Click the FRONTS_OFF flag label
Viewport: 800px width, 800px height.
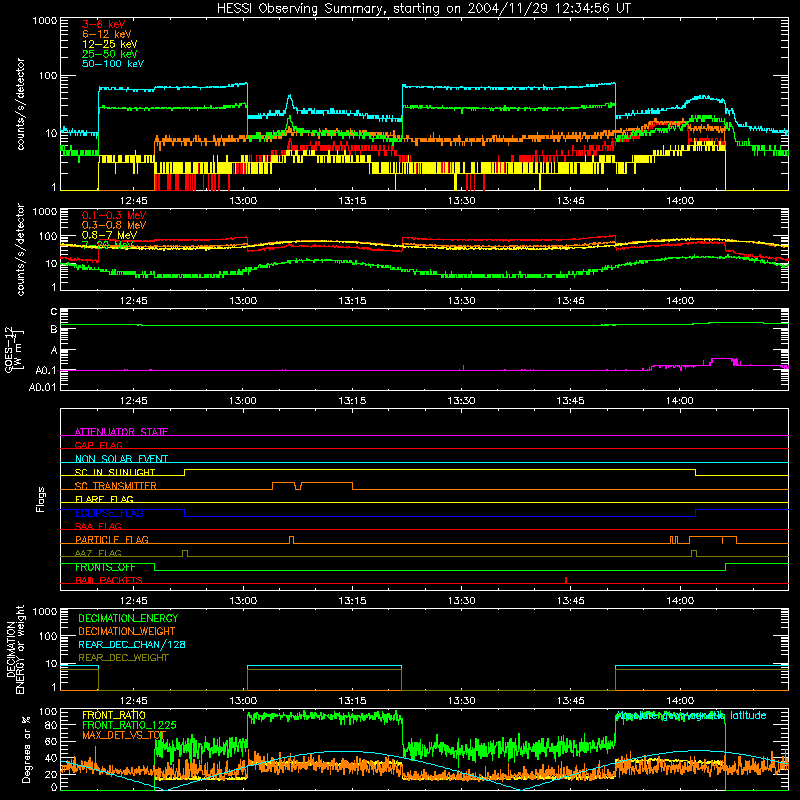(105, 567)
